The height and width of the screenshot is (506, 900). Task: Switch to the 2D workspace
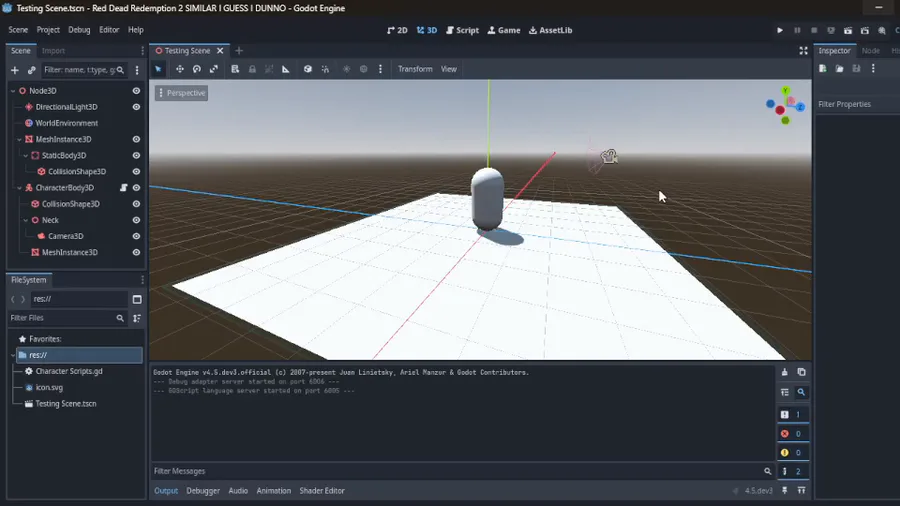397,30
